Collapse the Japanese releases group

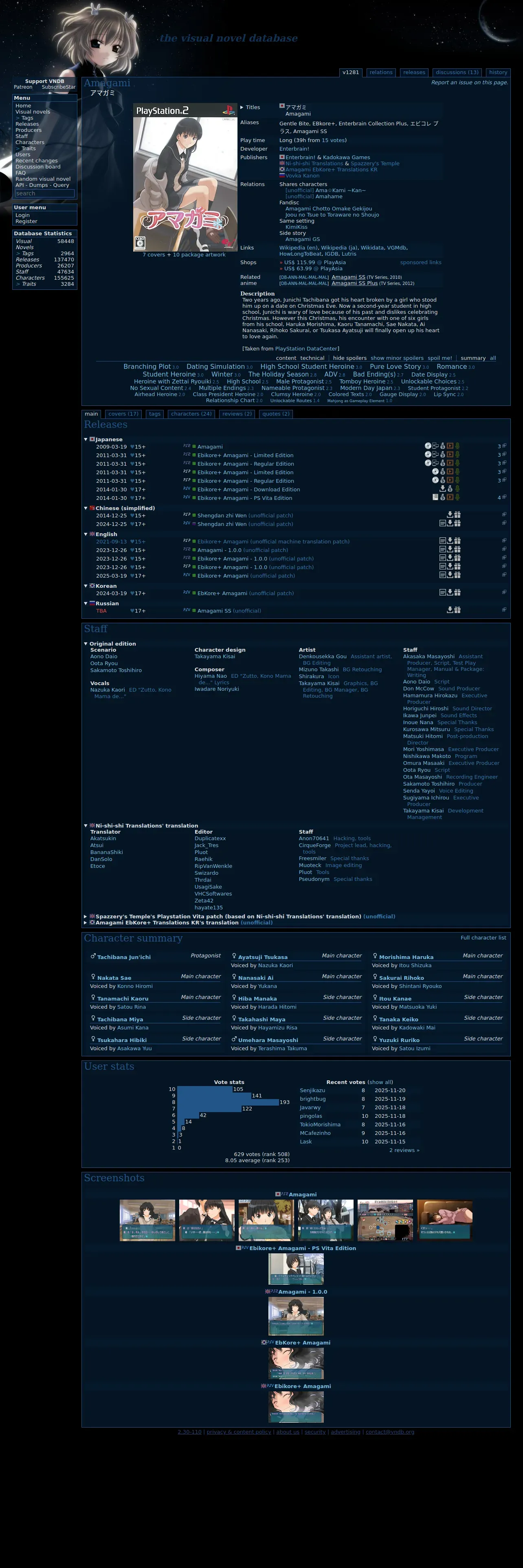point(86,439)
